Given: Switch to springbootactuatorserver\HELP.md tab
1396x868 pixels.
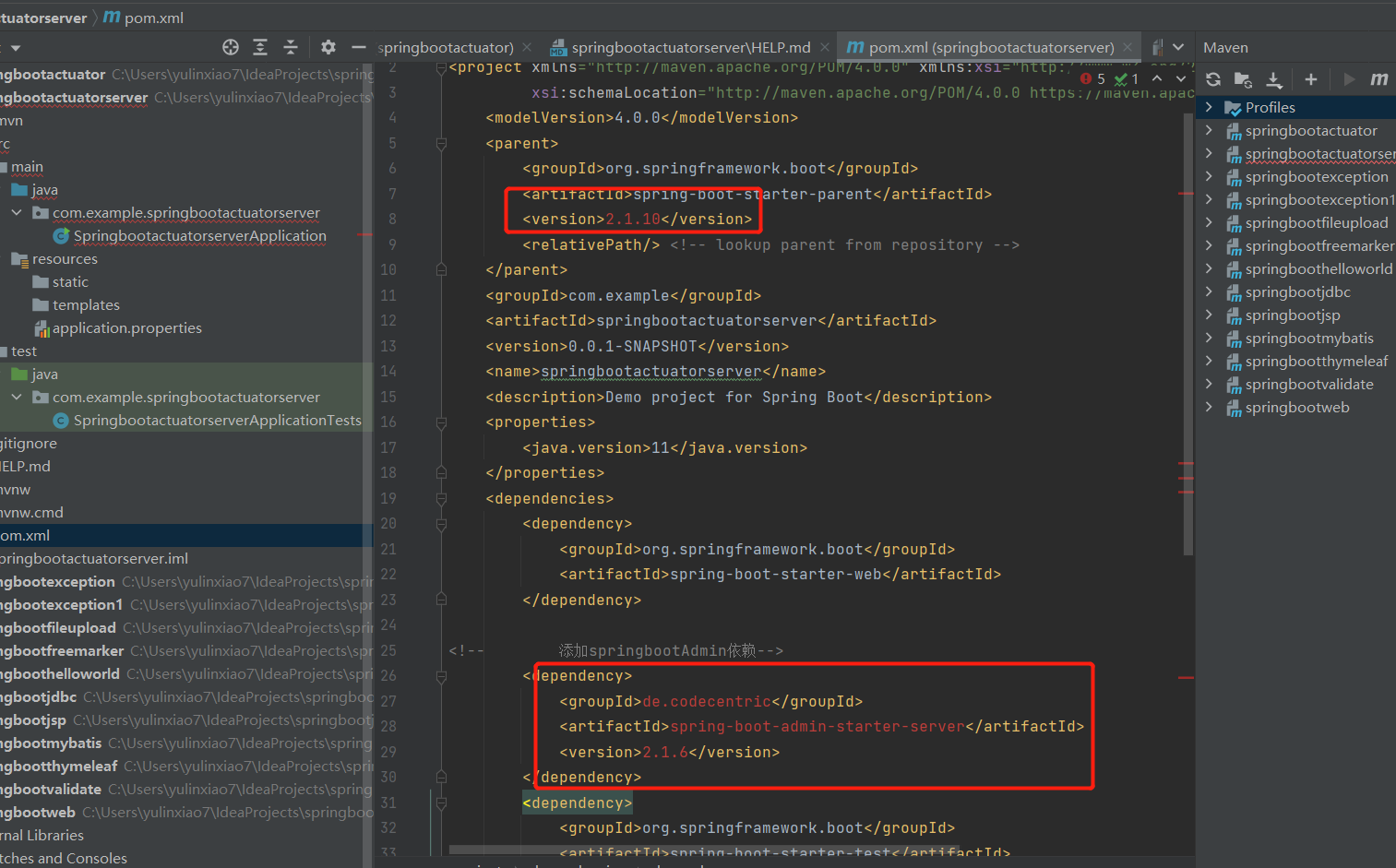Looking at the screenshot, I should click(691, 47).
